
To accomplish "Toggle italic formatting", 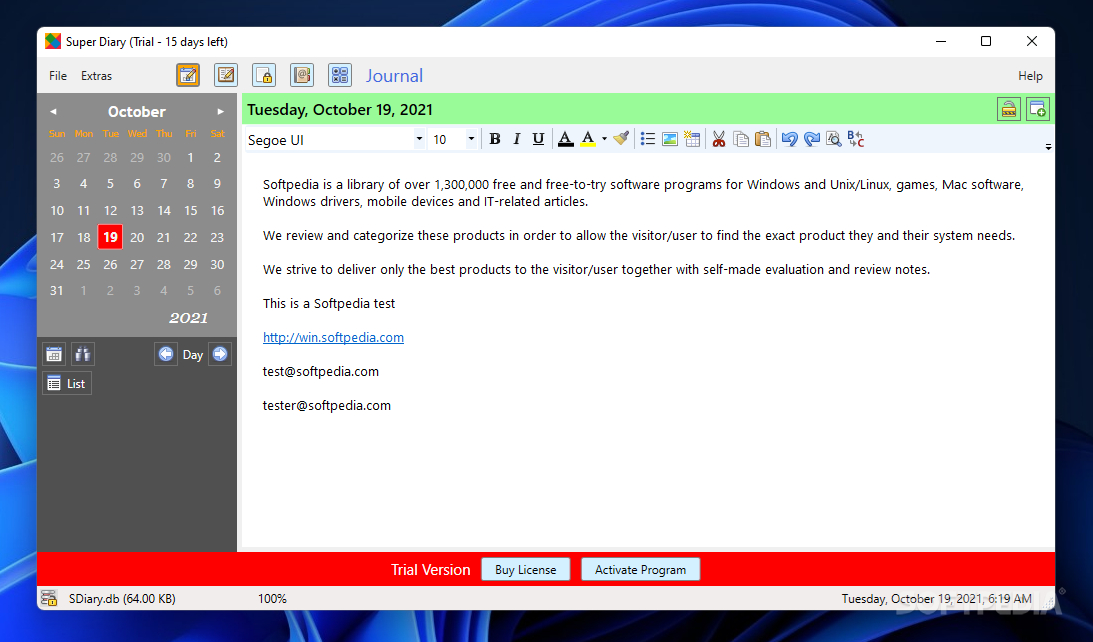I will click(x=517, y=139).
